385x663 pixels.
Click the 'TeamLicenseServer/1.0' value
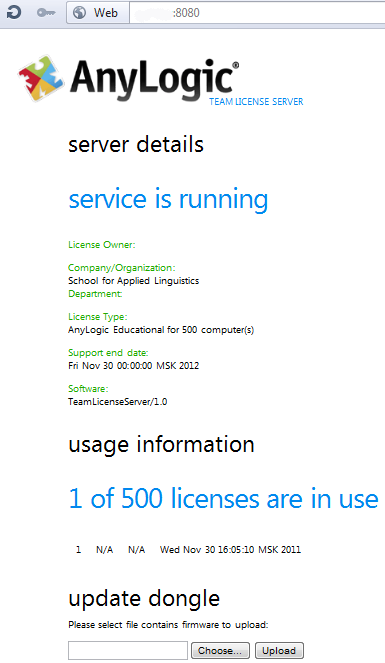coord(117,402)
